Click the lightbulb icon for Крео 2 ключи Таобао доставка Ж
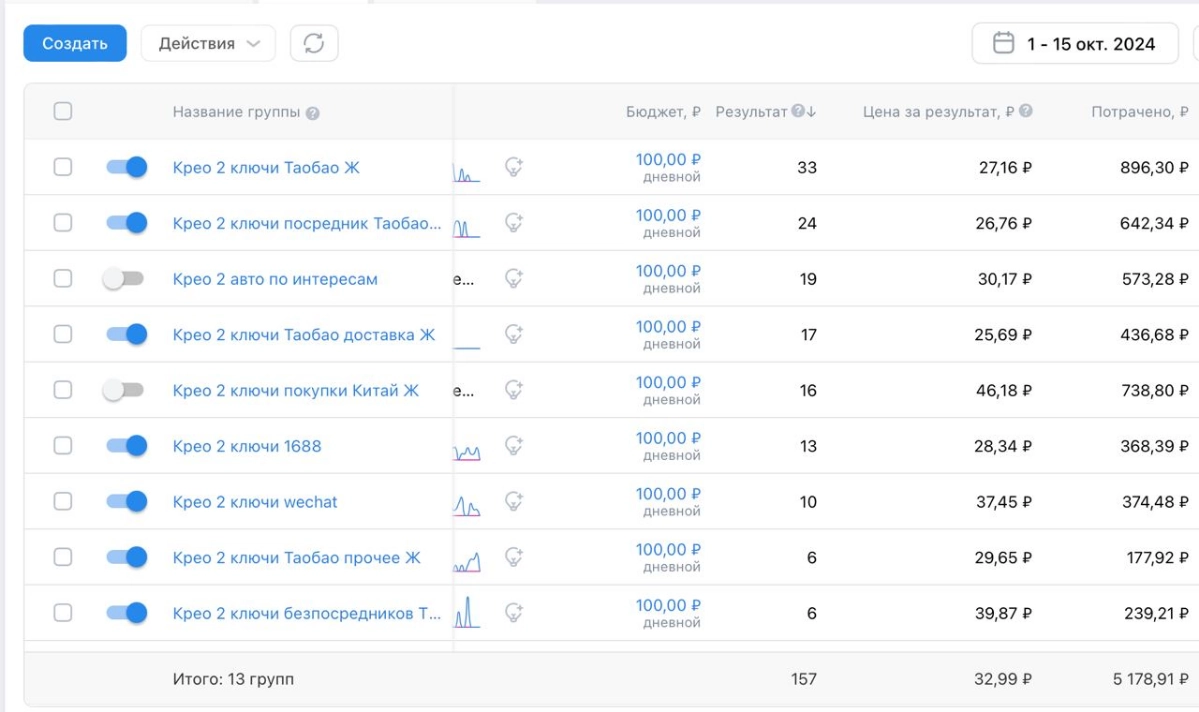 514,334
